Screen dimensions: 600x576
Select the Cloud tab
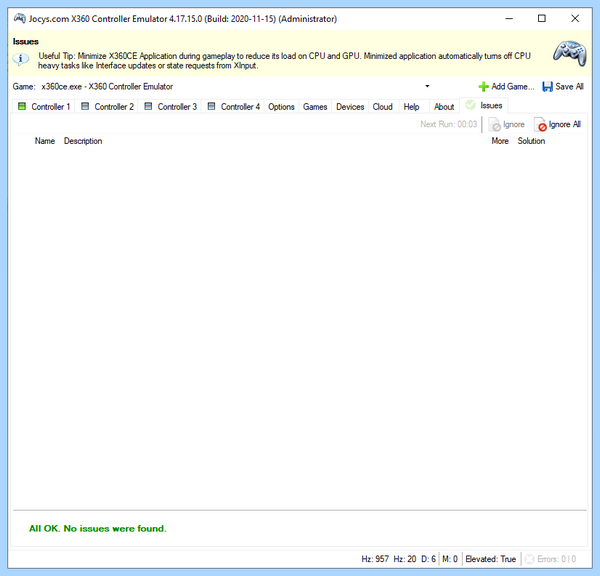[x=383, y=107]
